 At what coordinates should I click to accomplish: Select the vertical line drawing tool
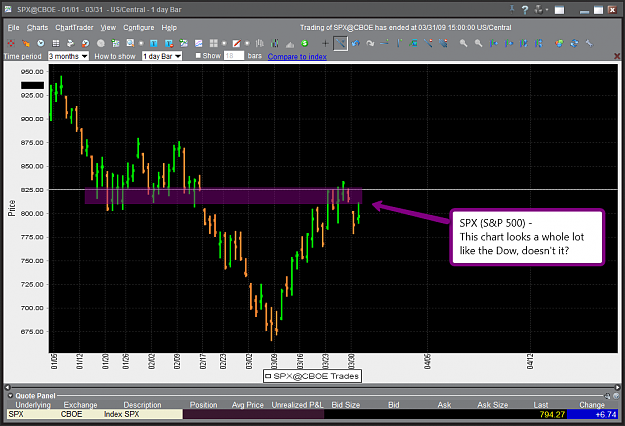[x=399, y=43]
